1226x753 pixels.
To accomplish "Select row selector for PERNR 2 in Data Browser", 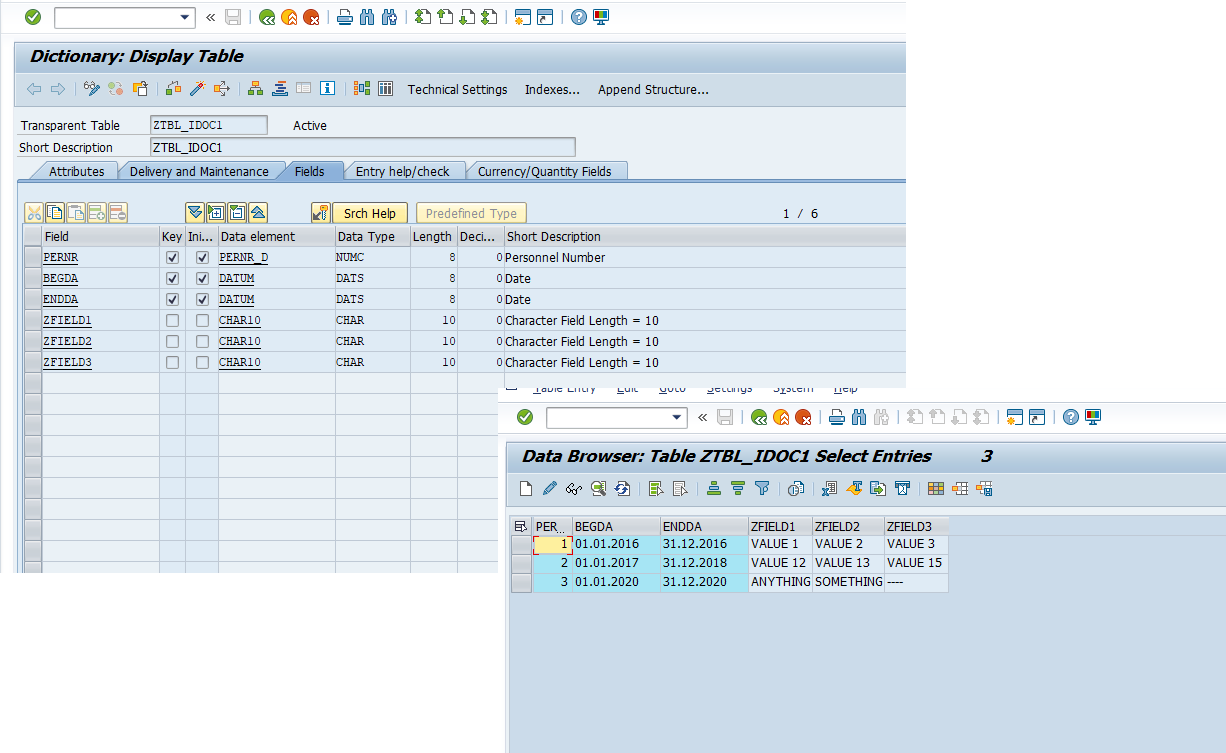I will 521,563.
